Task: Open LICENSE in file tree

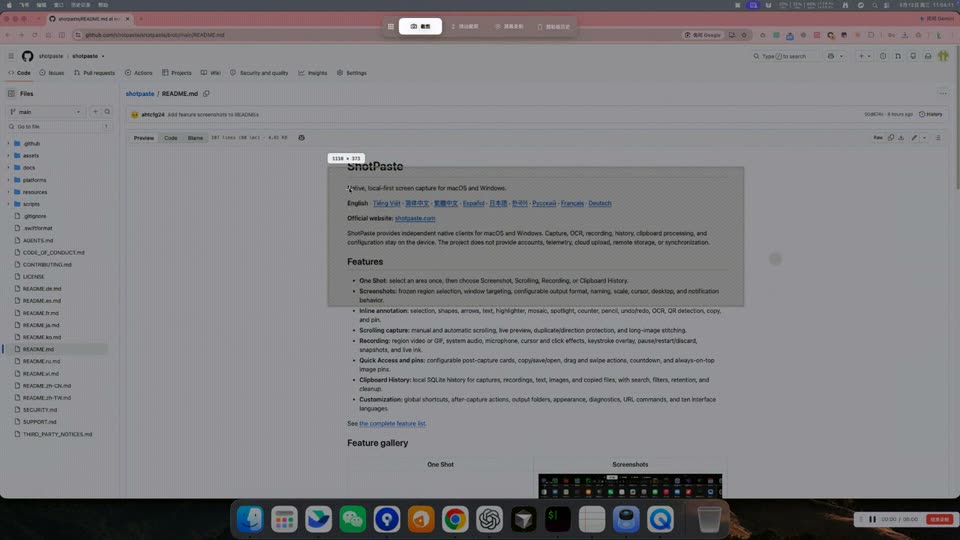Action: 34,277
